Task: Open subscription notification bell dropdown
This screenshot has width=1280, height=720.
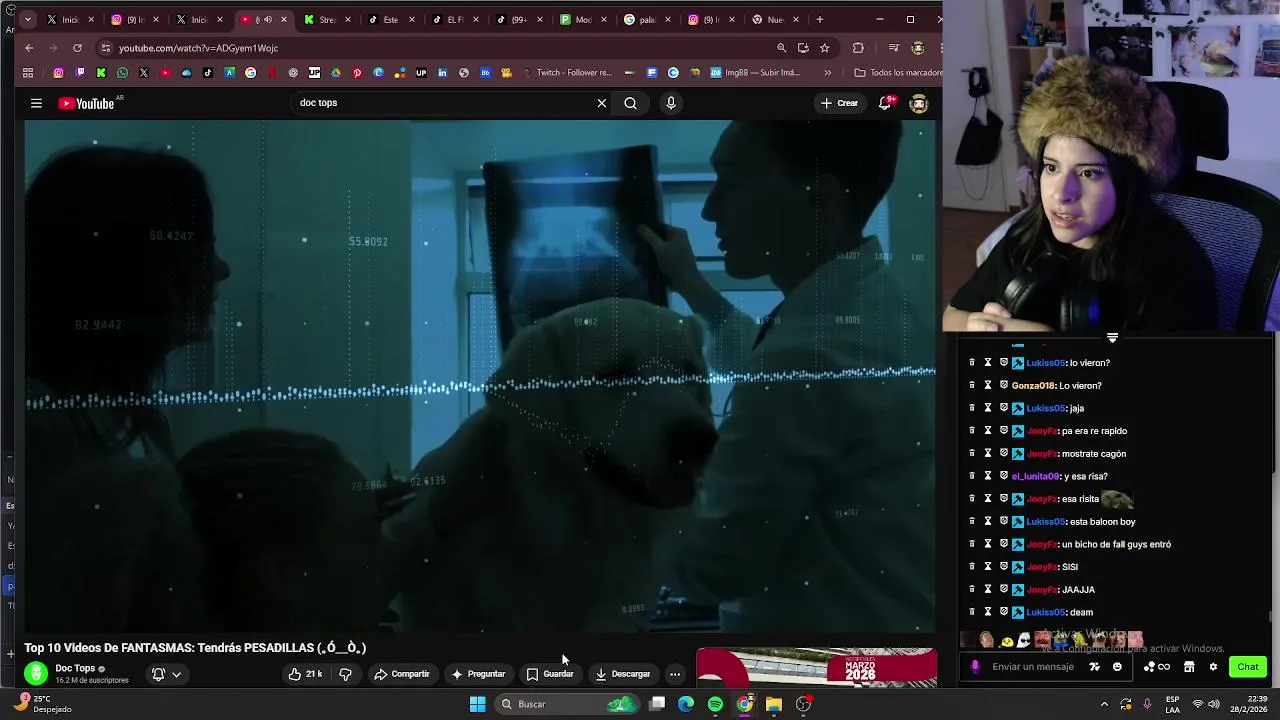Action: click(x=166, y=674)
